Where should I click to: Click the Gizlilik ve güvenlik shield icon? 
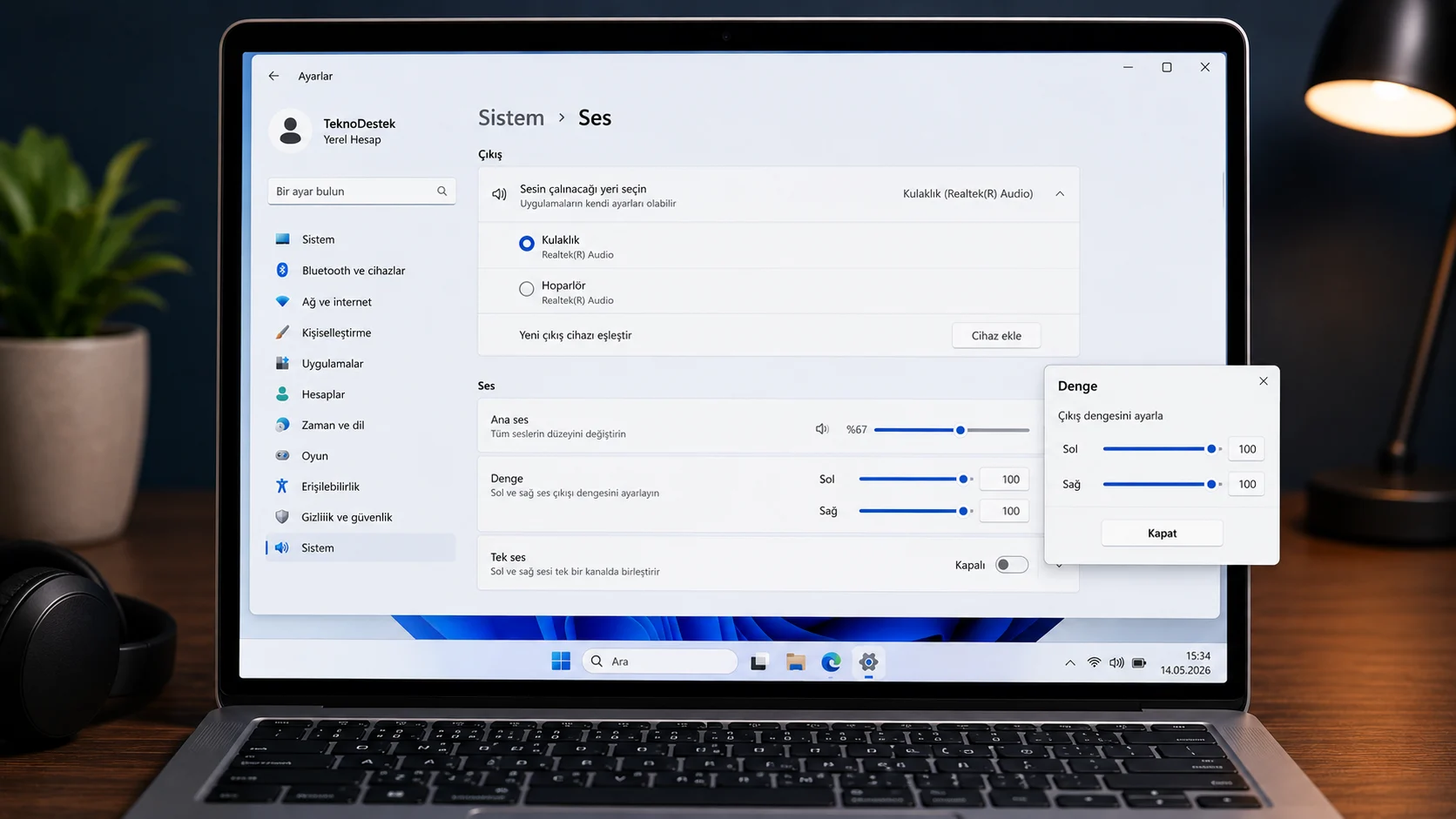coord(282,517)
